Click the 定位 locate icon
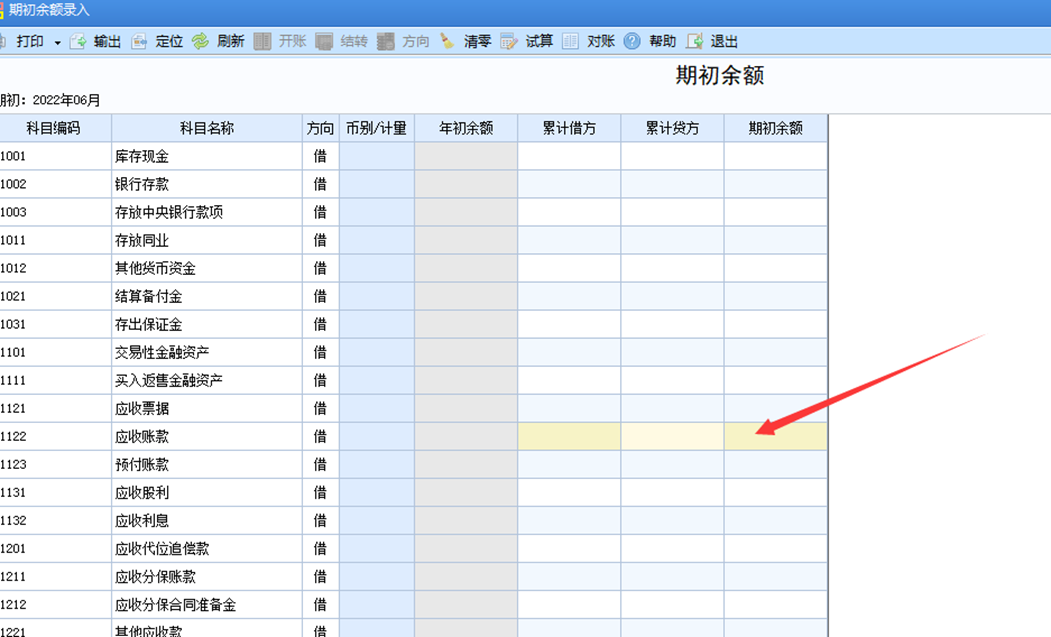 tap(139, 42)
